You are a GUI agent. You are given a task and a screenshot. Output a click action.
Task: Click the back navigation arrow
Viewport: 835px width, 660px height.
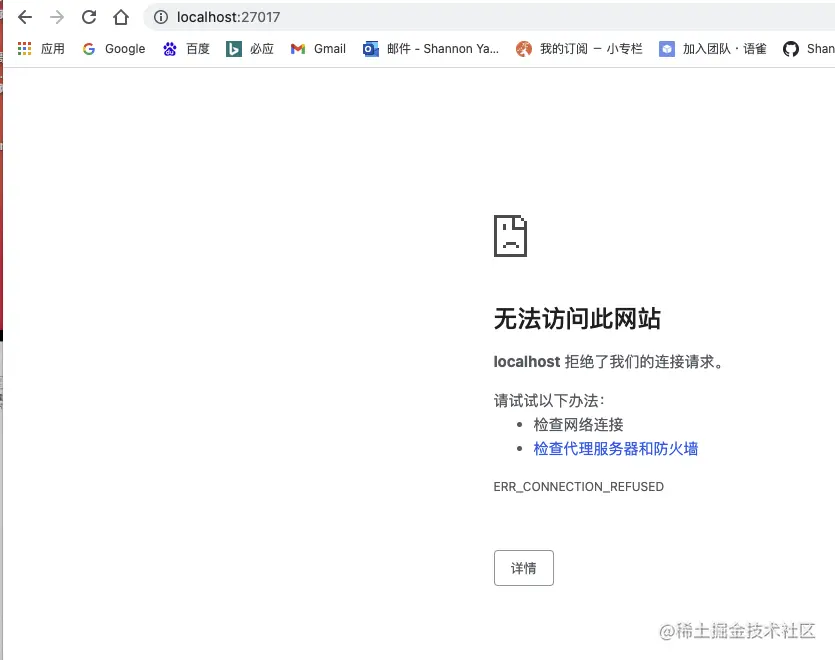point(25,16)
